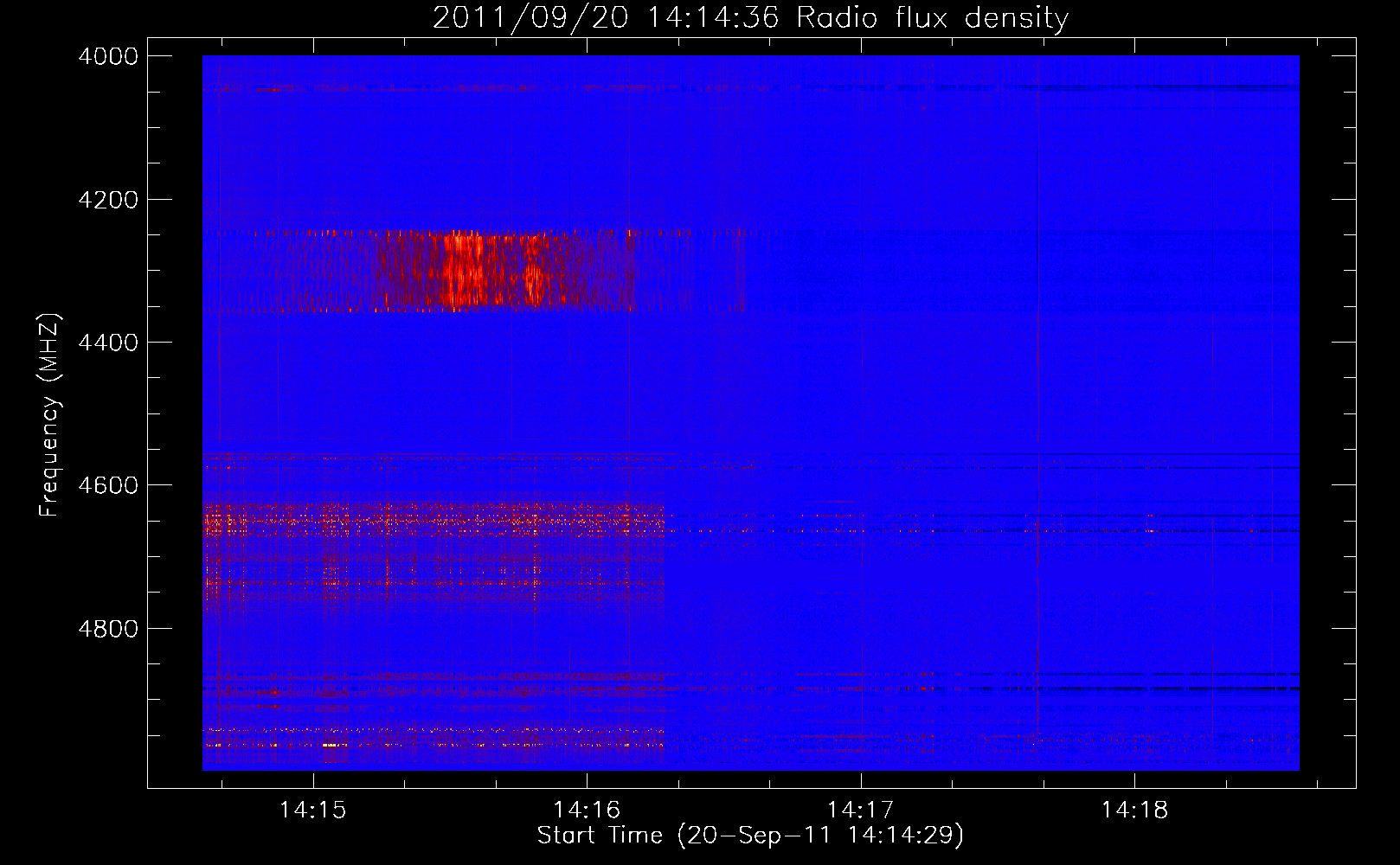Click the 14:17 time axis label
The width and height of the screenshot is (1400, 865).
[x=861, y=810]
